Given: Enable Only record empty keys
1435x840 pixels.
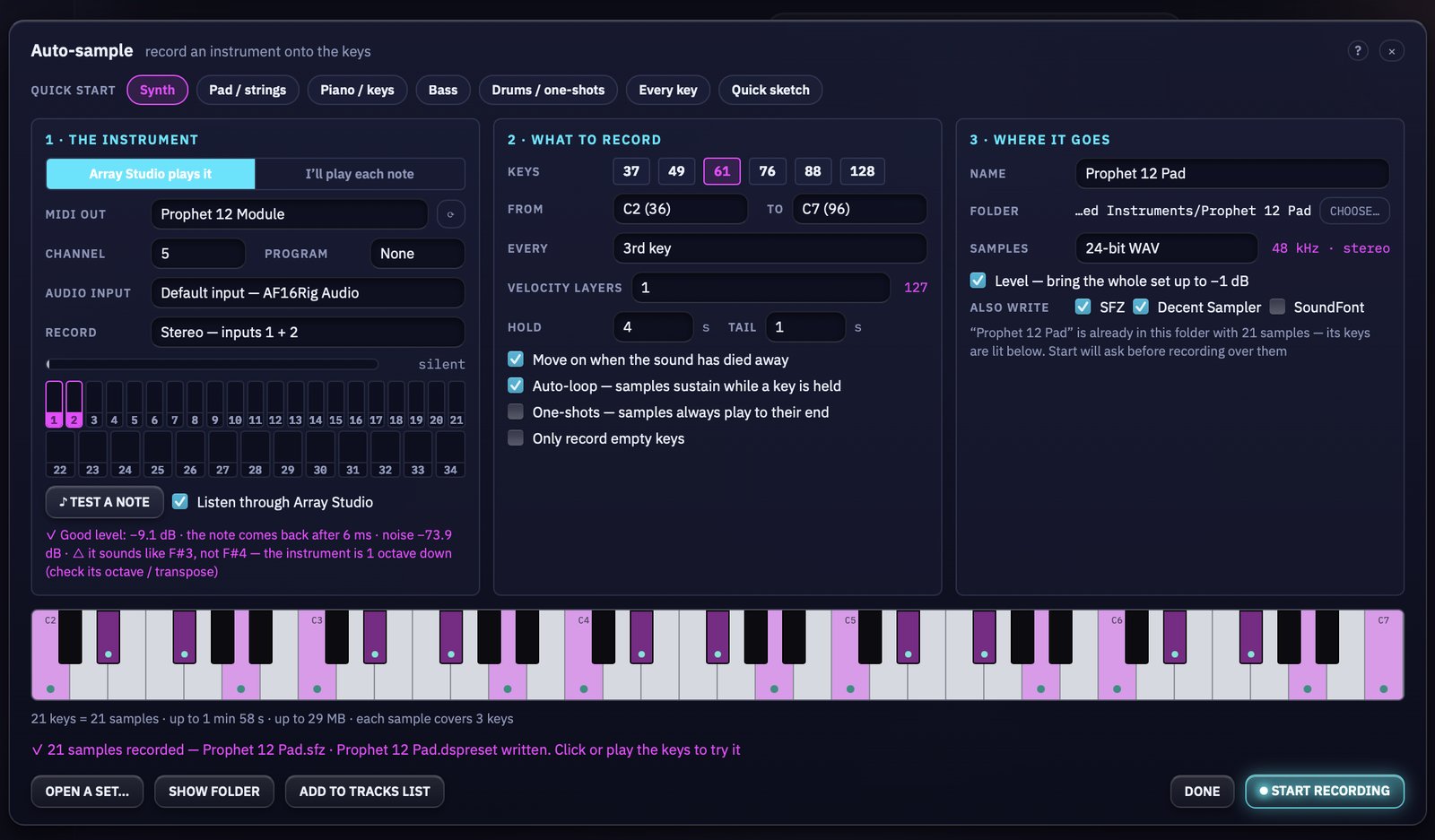Looking at the screenshot, I should point(516,438).
